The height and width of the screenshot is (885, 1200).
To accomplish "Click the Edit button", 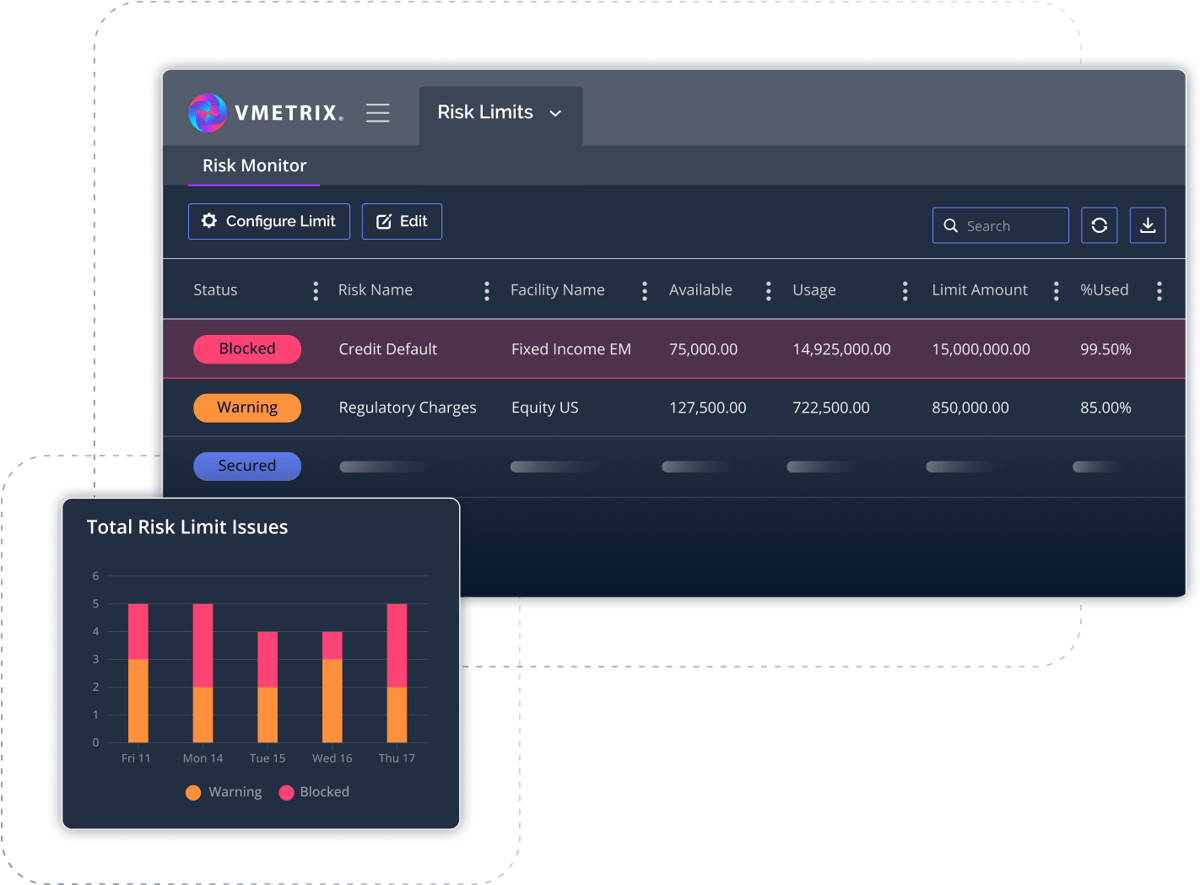I will (402, 222).
